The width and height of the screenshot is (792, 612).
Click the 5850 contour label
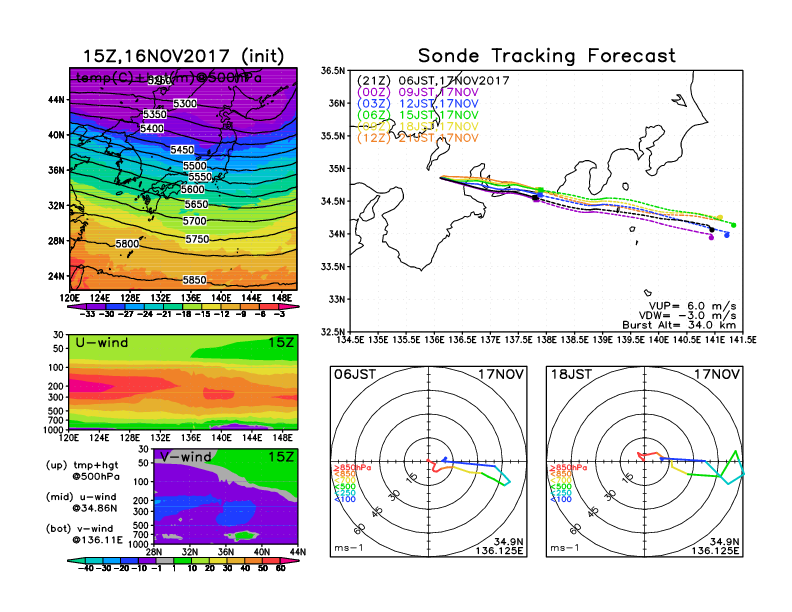coord(195,280)
